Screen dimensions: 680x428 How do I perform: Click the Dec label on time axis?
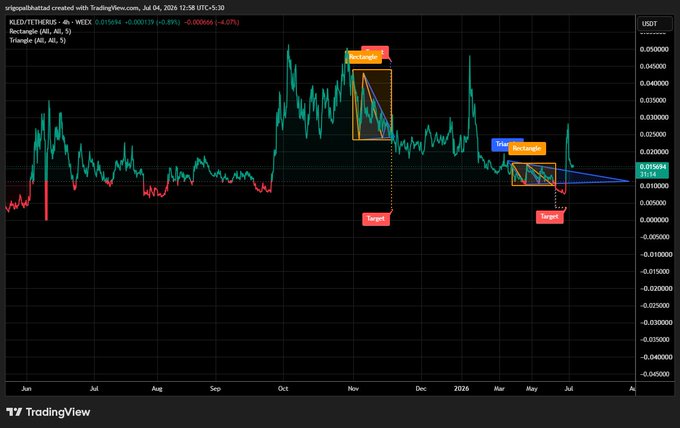click(421, 389)
